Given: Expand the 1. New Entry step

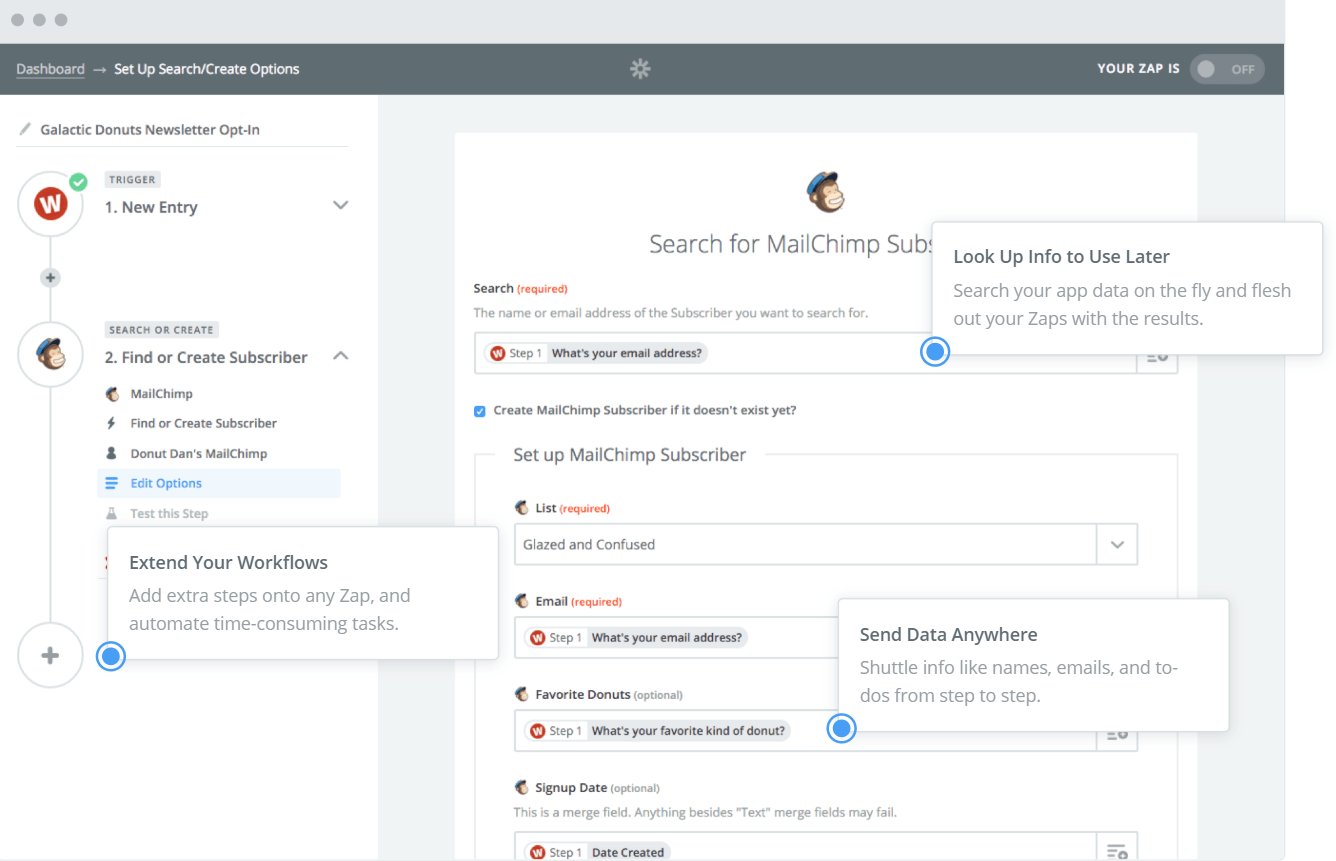Looking at the screenshot, I should (340, 205).
